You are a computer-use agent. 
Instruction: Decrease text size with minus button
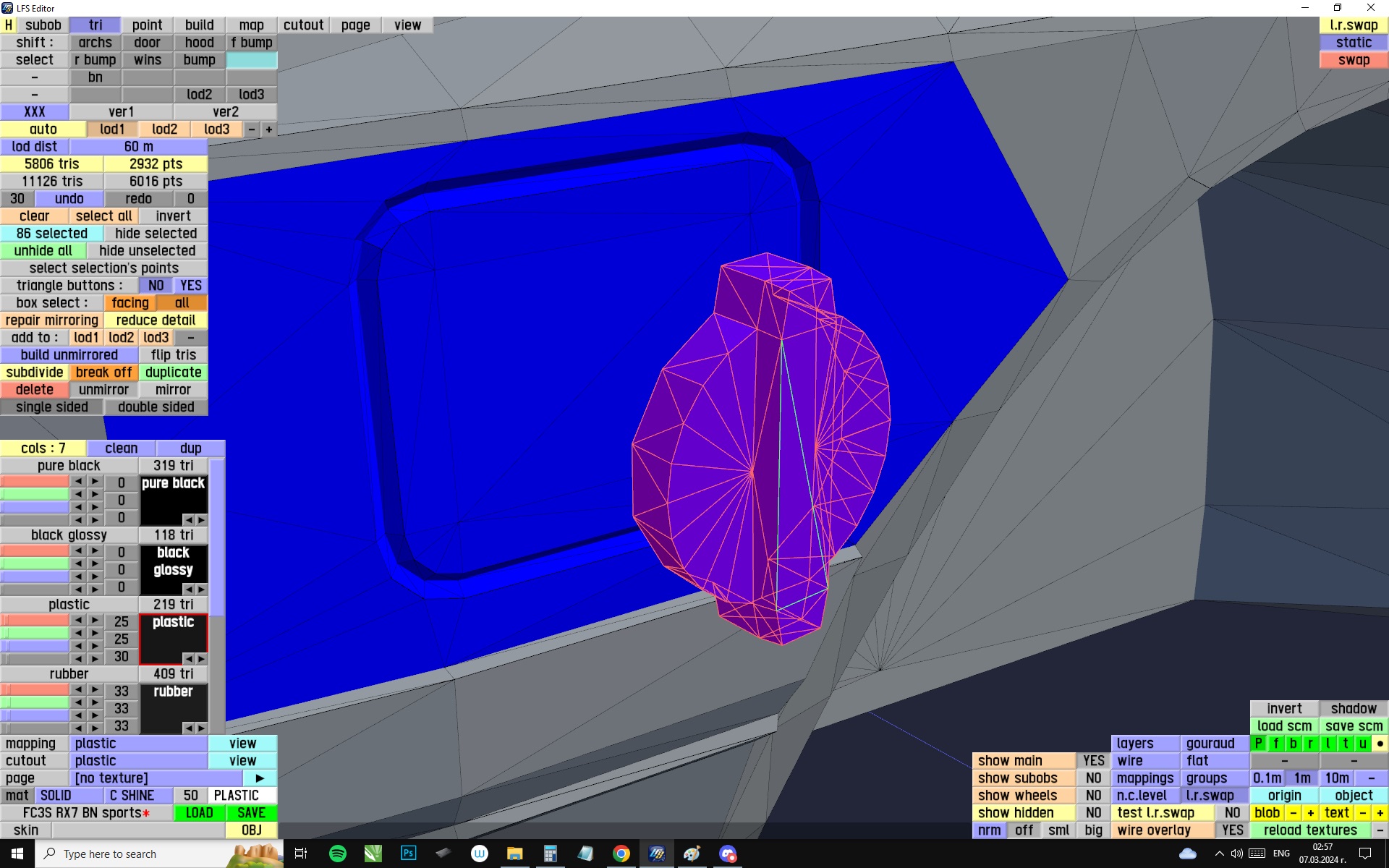point(1362,812)
